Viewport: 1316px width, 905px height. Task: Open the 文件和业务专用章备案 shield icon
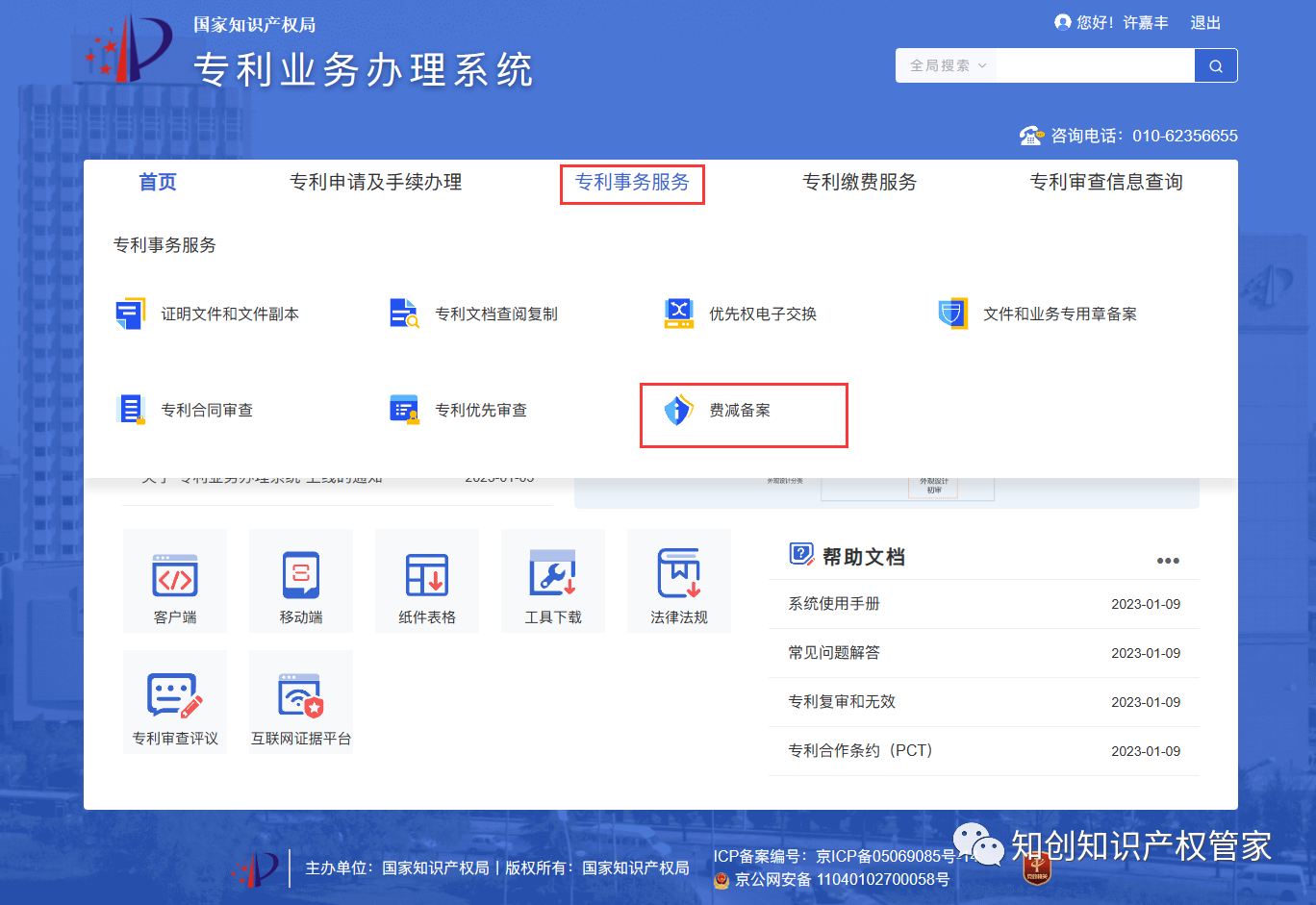point(952,314)
